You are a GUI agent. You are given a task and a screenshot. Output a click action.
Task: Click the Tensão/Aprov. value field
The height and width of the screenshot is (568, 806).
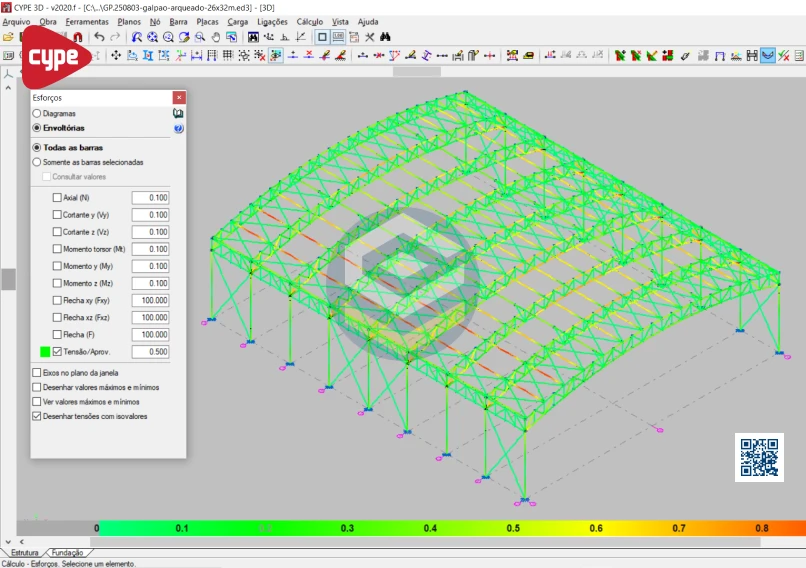click(150, 352)
